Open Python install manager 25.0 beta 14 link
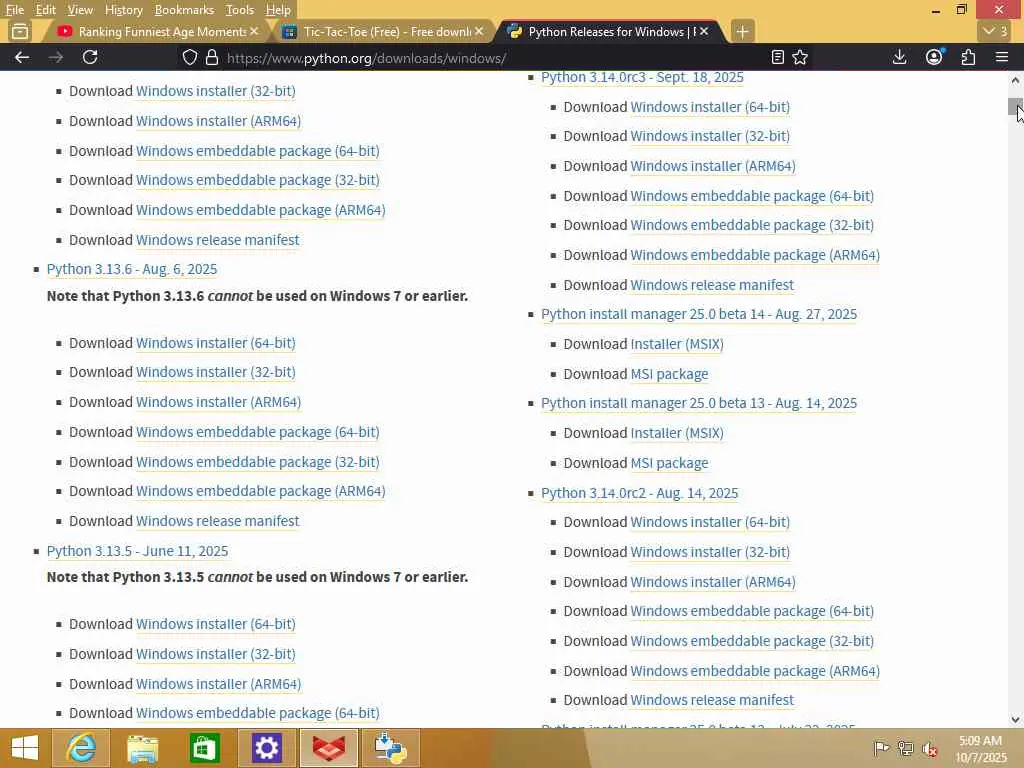Image resolution: width=1024 pixels, height=768 pixels. tap(699, 314)
